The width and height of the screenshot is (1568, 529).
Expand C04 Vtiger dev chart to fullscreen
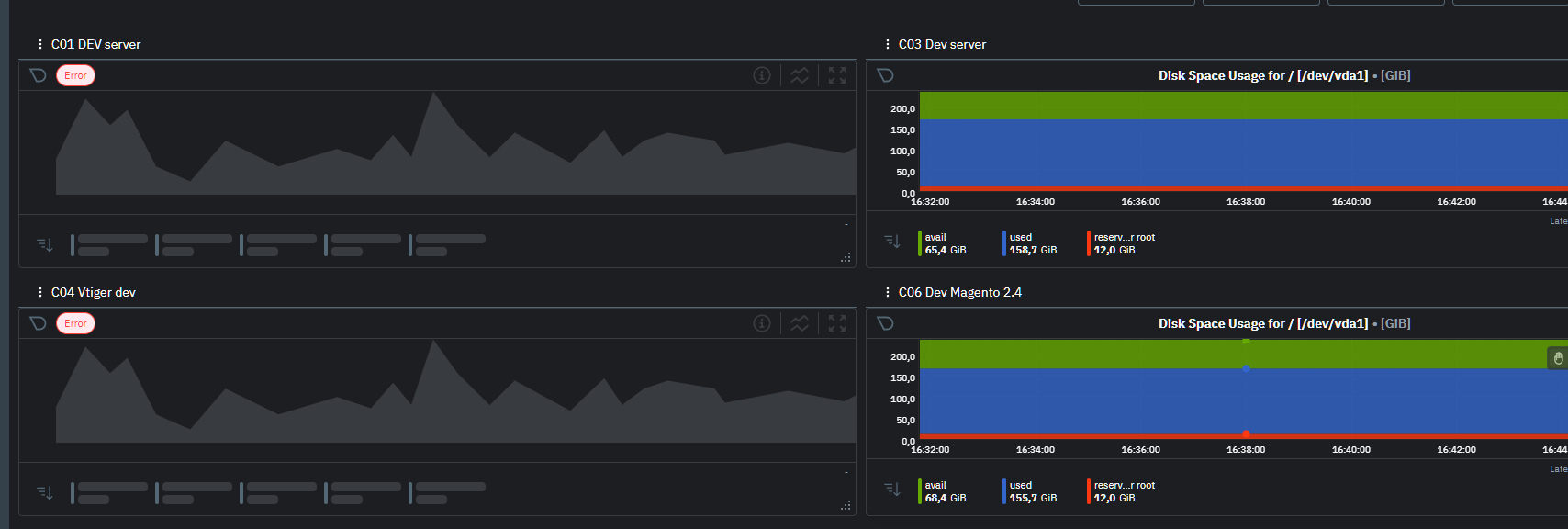point(837,323)
